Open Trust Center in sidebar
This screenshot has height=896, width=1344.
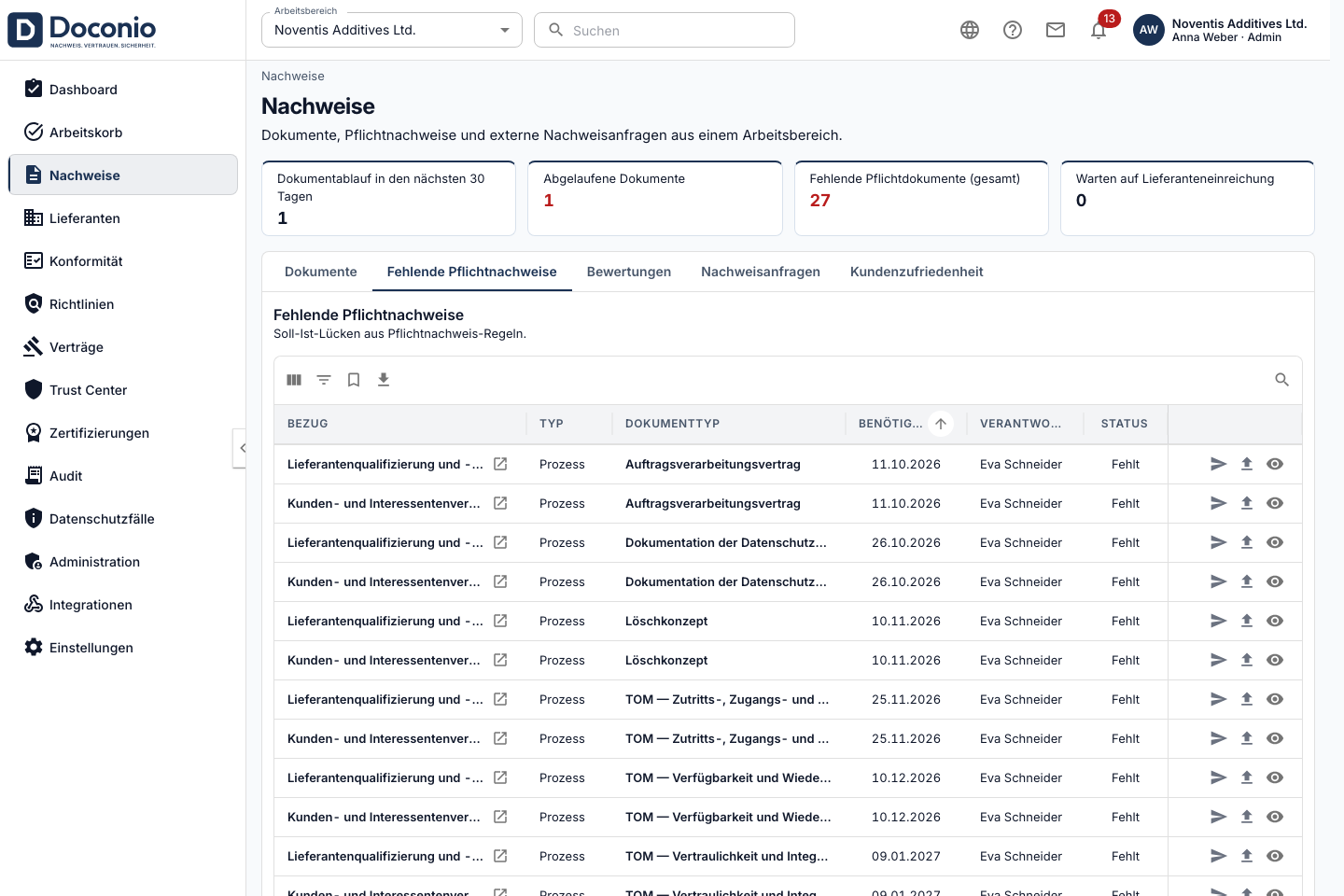(123, 390)
